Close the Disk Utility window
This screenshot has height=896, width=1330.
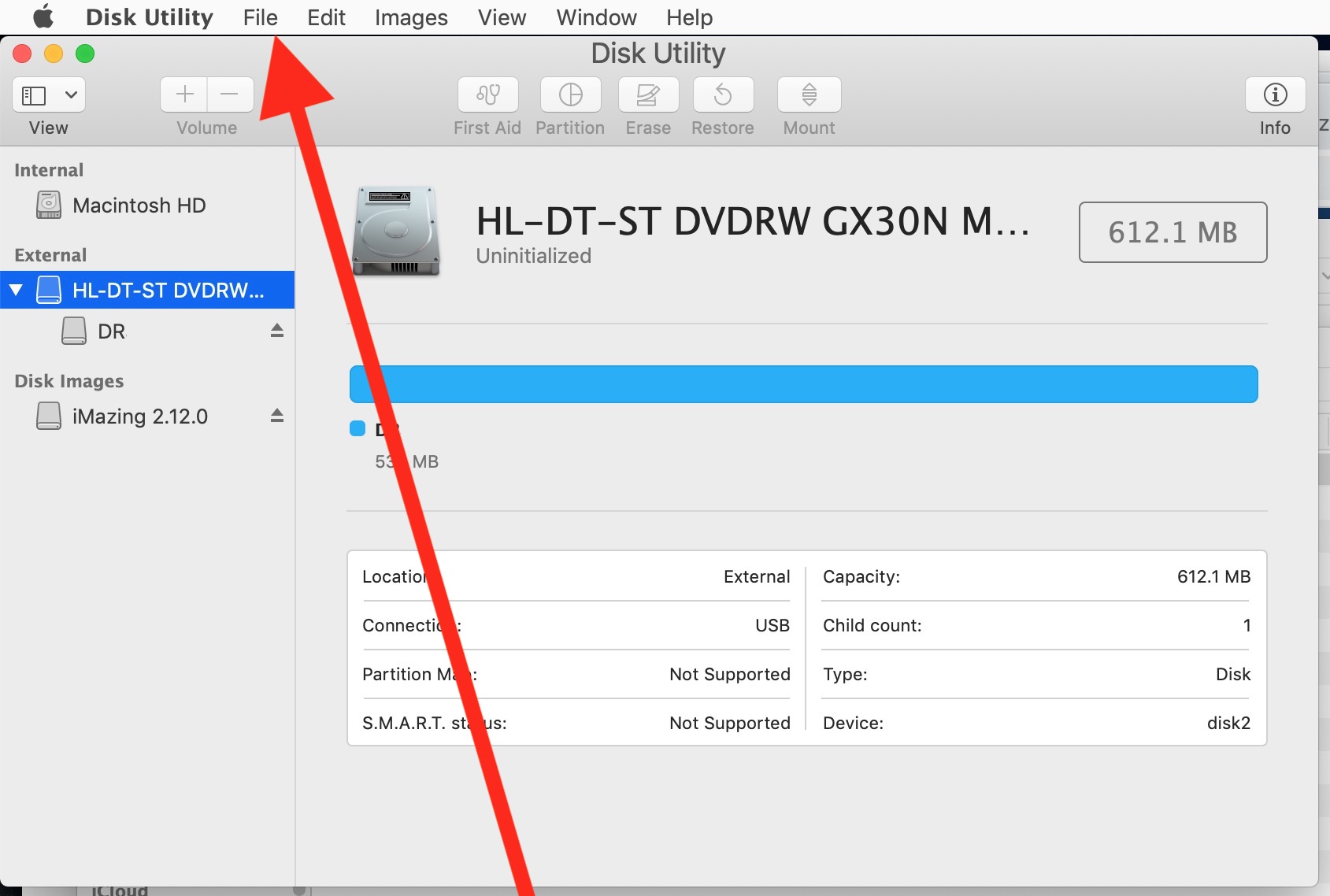pos(22,54)
